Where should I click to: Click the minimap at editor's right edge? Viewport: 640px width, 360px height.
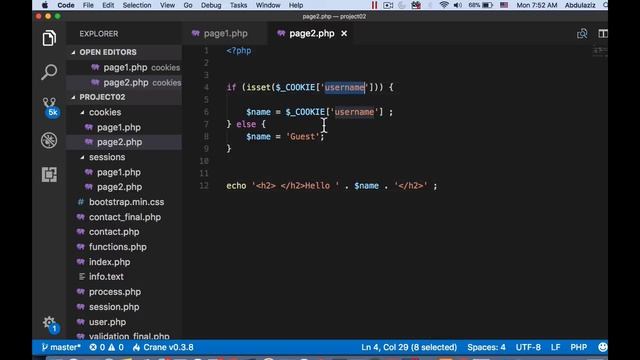[600, 52]
